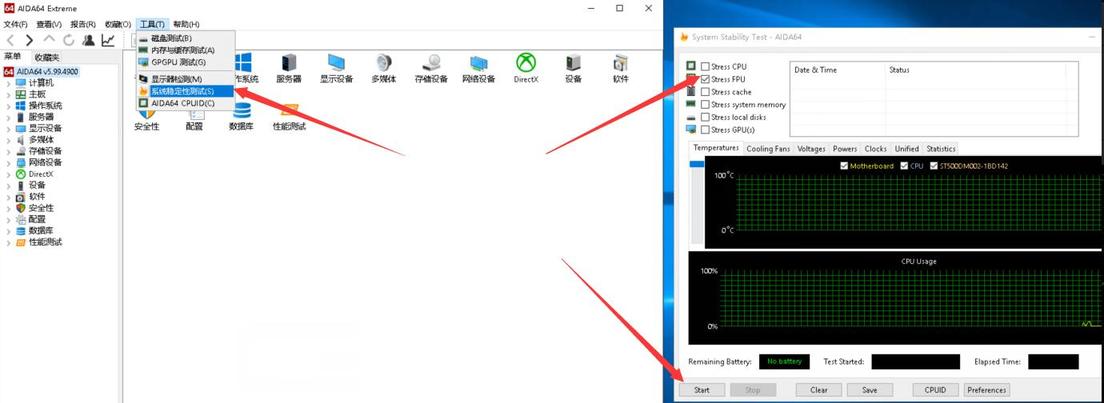Uncheck the Stress FPU checkbox
This screenshot has width=1104, height=403.
point(706,79)
